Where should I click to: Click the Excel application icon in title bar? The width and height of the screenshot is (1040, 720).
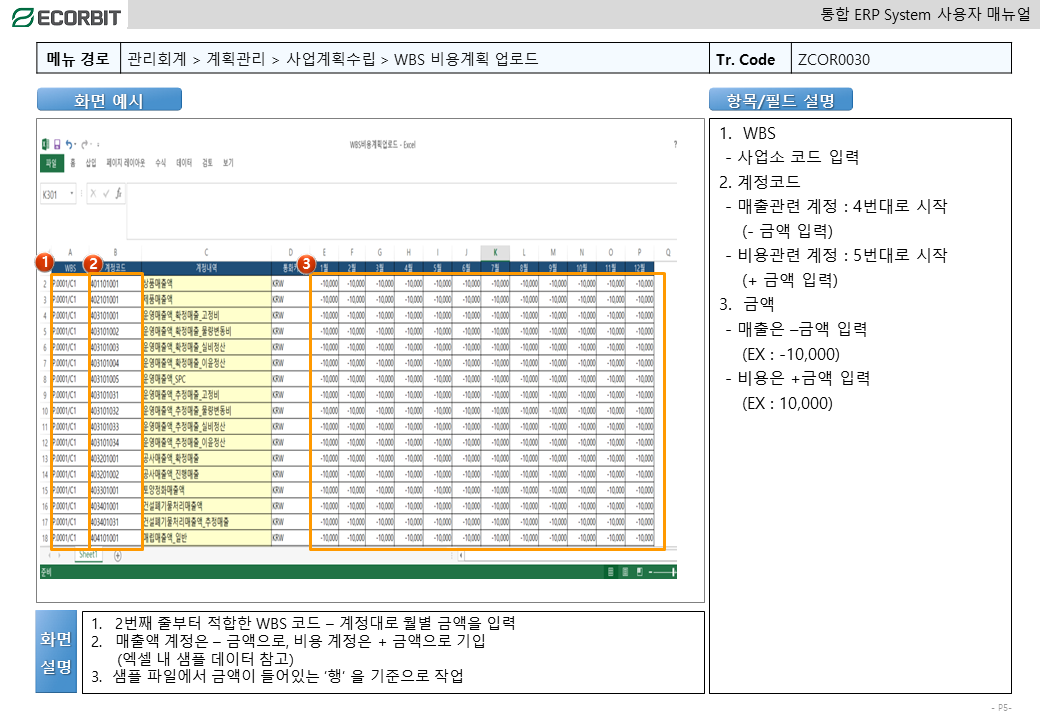[x=46, y=144]
